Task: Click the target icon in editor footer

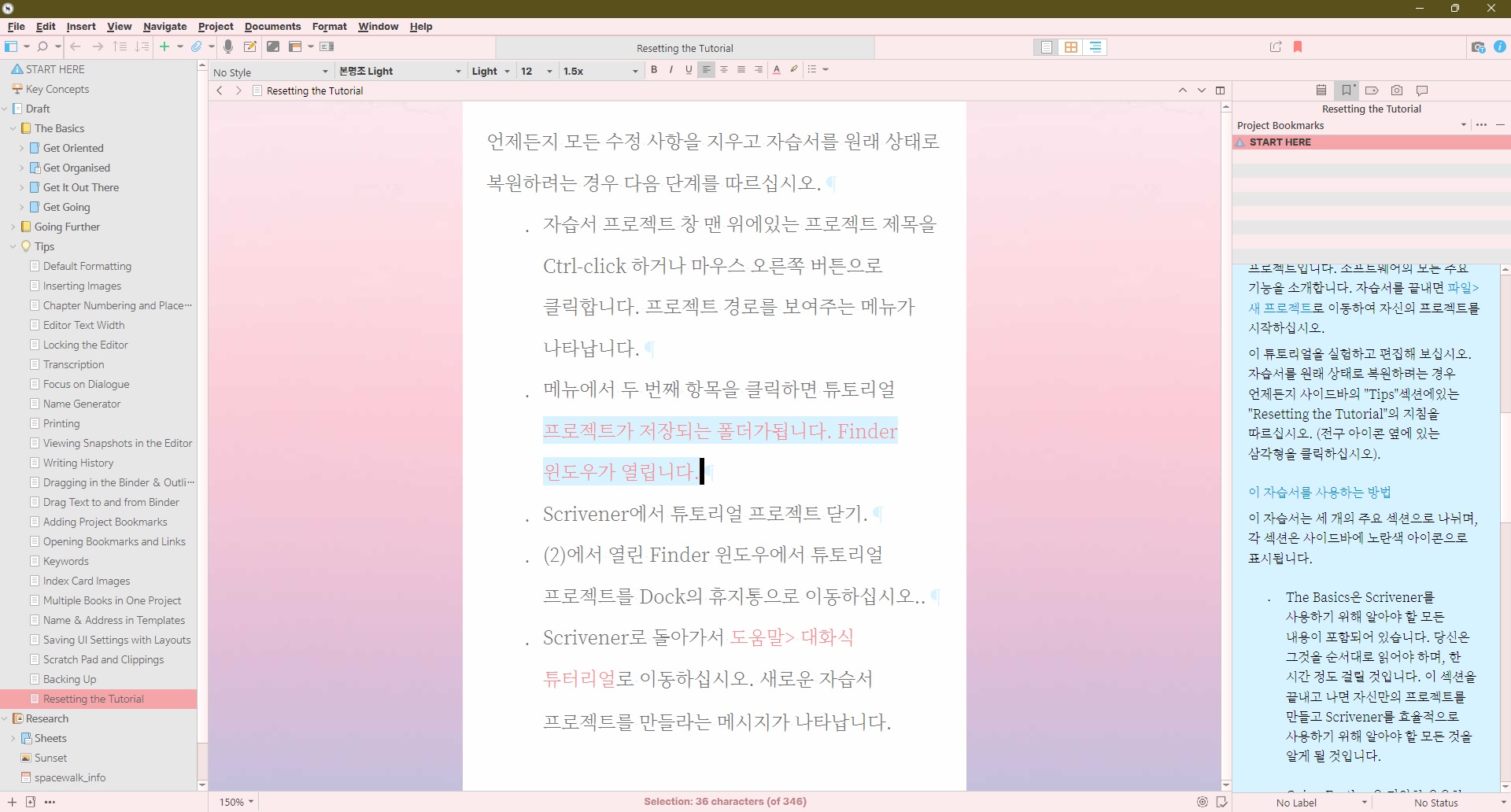Action: pos(1203,802)
